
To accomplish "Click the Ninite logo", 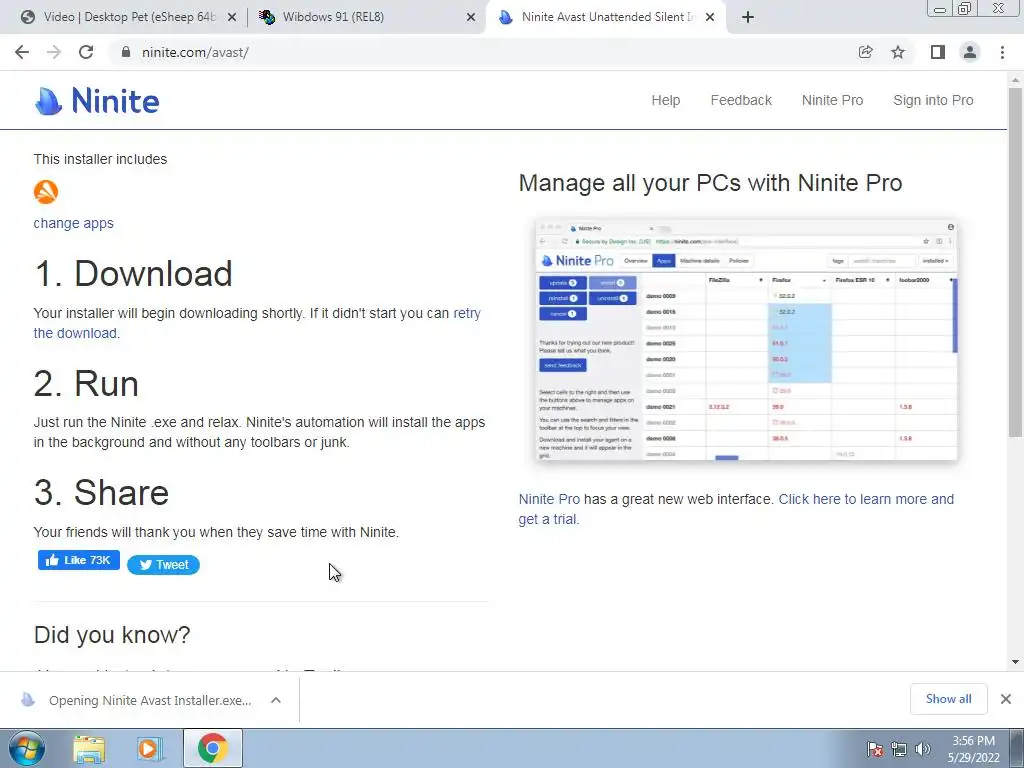I will click(97, 101).
